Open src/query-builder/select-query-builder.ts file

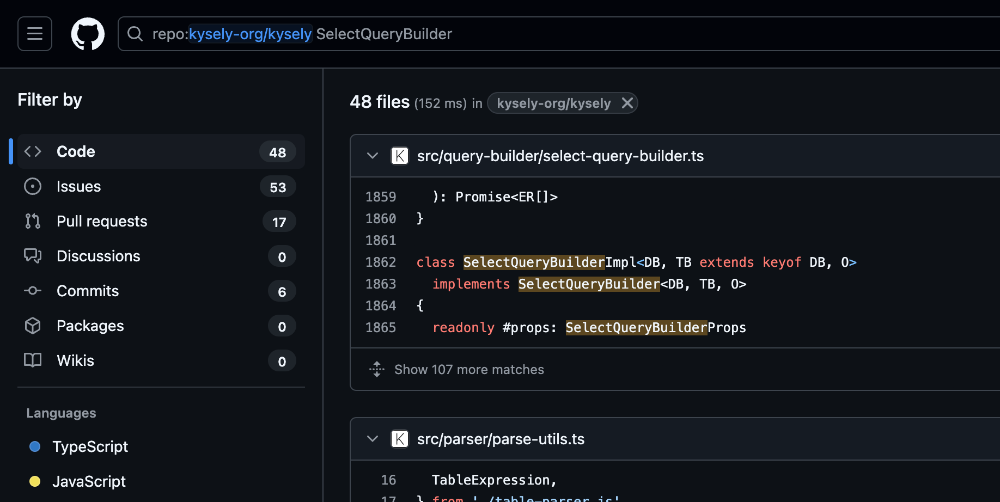(560, 156)
